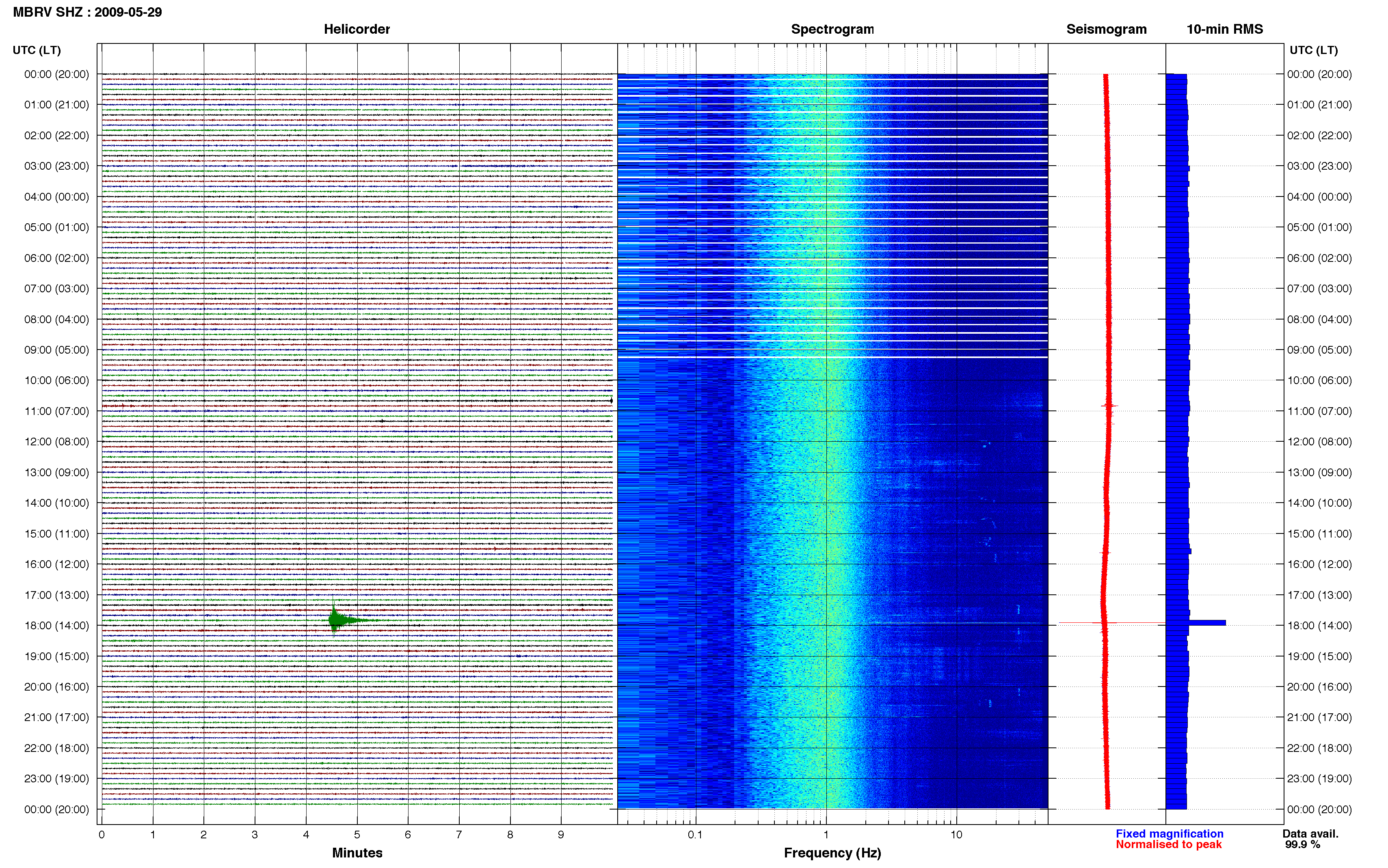Click minute tick label '4' on helicorder axis
Image resolution: width=1388 pixels, height=868 pixels.
306,835
